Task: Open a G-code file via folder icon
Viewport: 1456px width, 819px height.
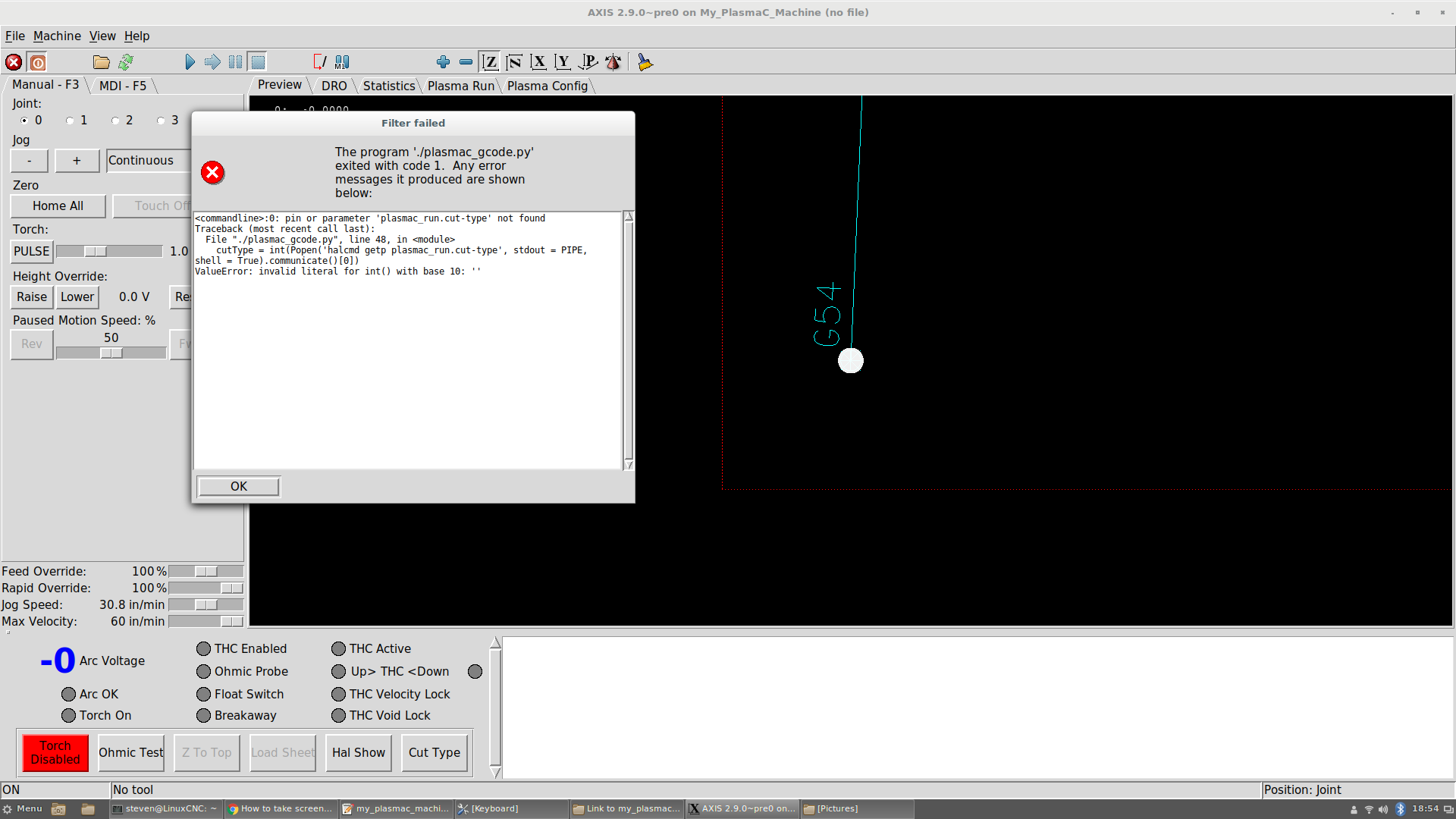Action: (x=101, y=62)
